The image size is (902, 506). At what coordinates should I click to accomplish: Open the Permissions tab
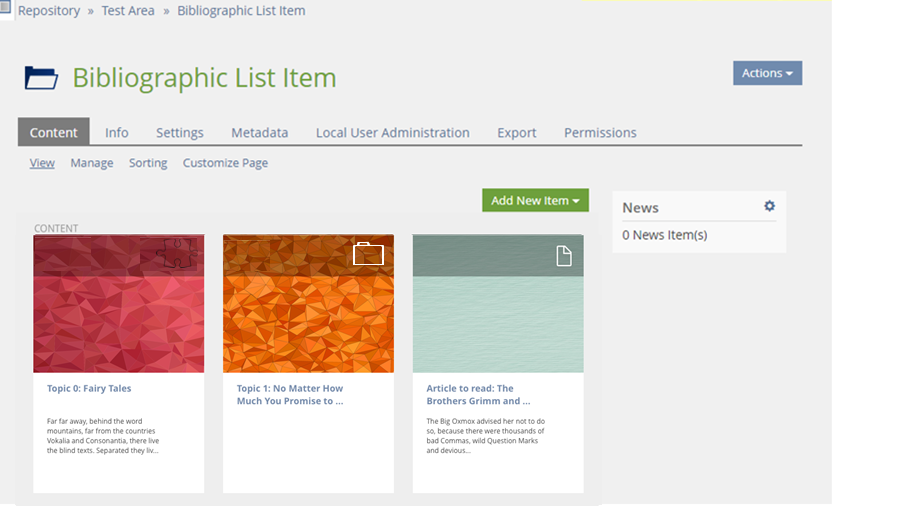pyautogui.click(x=600, y=132)
